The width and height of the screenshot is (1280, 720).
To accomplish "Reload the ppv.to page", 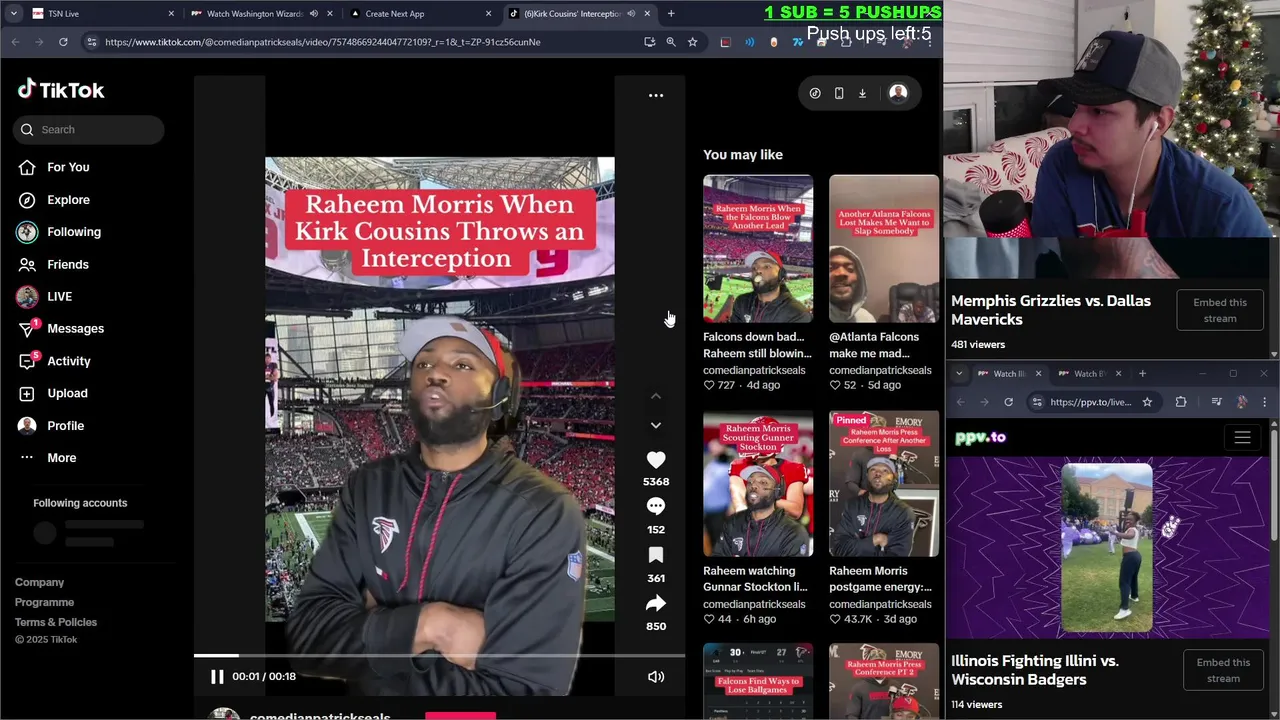I will pos(1008,402).
